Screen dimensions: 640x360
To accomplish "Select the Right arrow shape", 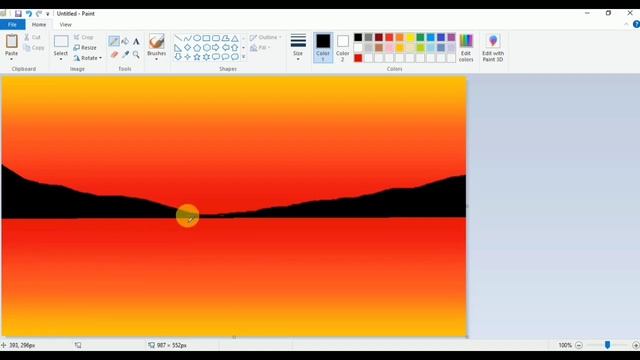I will [216, 47].
